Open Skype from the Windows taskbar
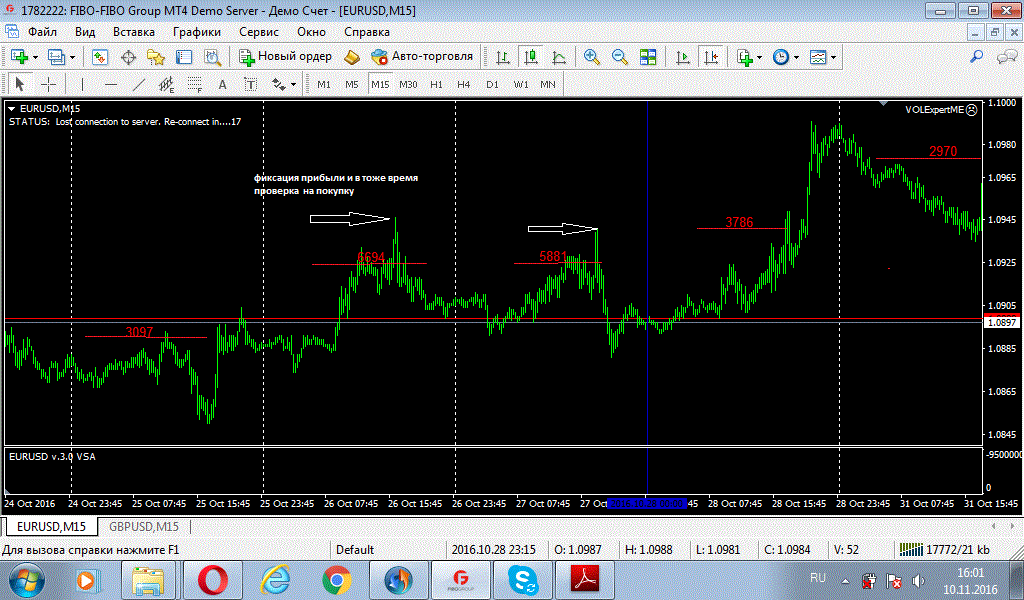This screenshot has height=600, width=1024. (522, 580)
